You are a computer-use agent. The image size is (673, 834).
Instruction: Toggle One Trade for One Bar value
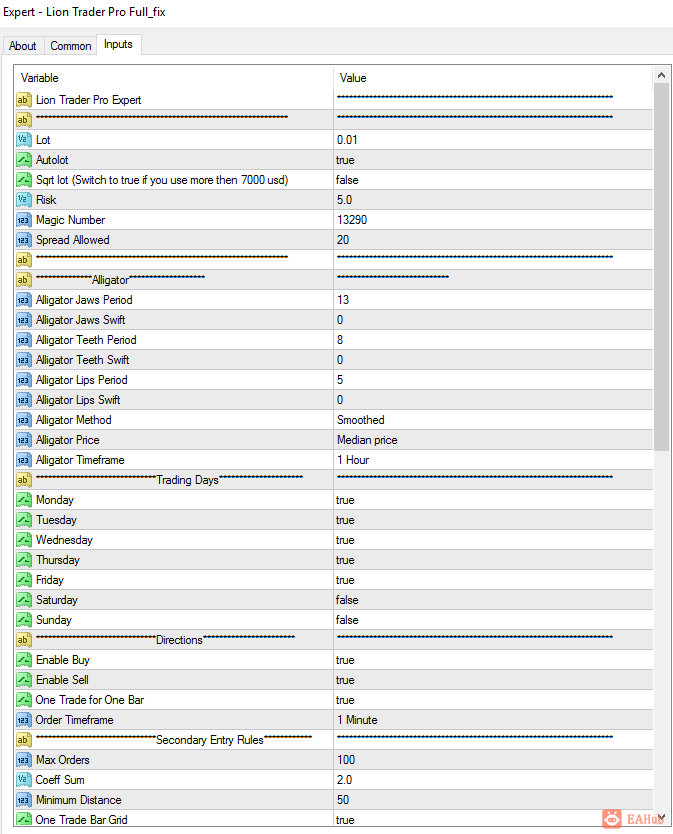point(493,700)
